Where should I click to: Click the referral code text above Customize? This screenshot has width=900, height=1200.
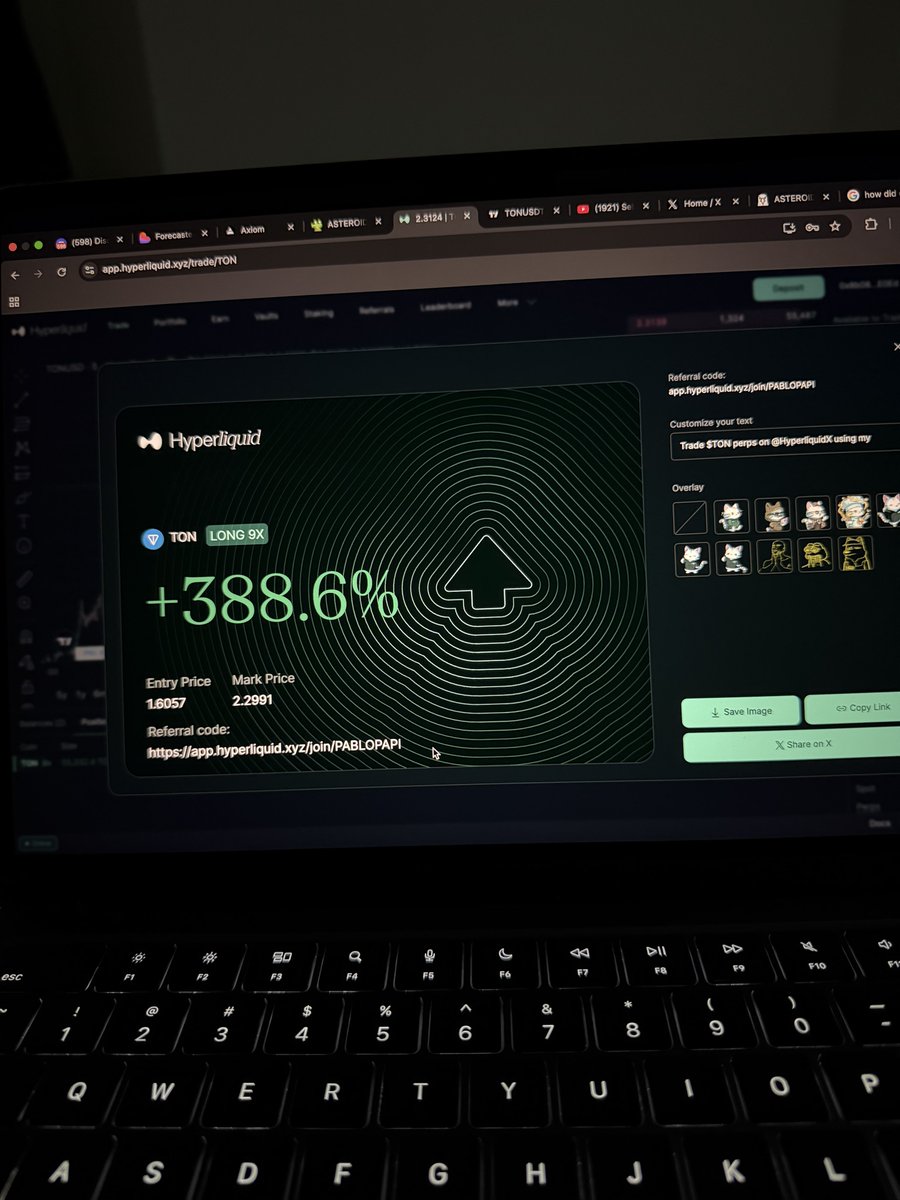coord(742,386)
